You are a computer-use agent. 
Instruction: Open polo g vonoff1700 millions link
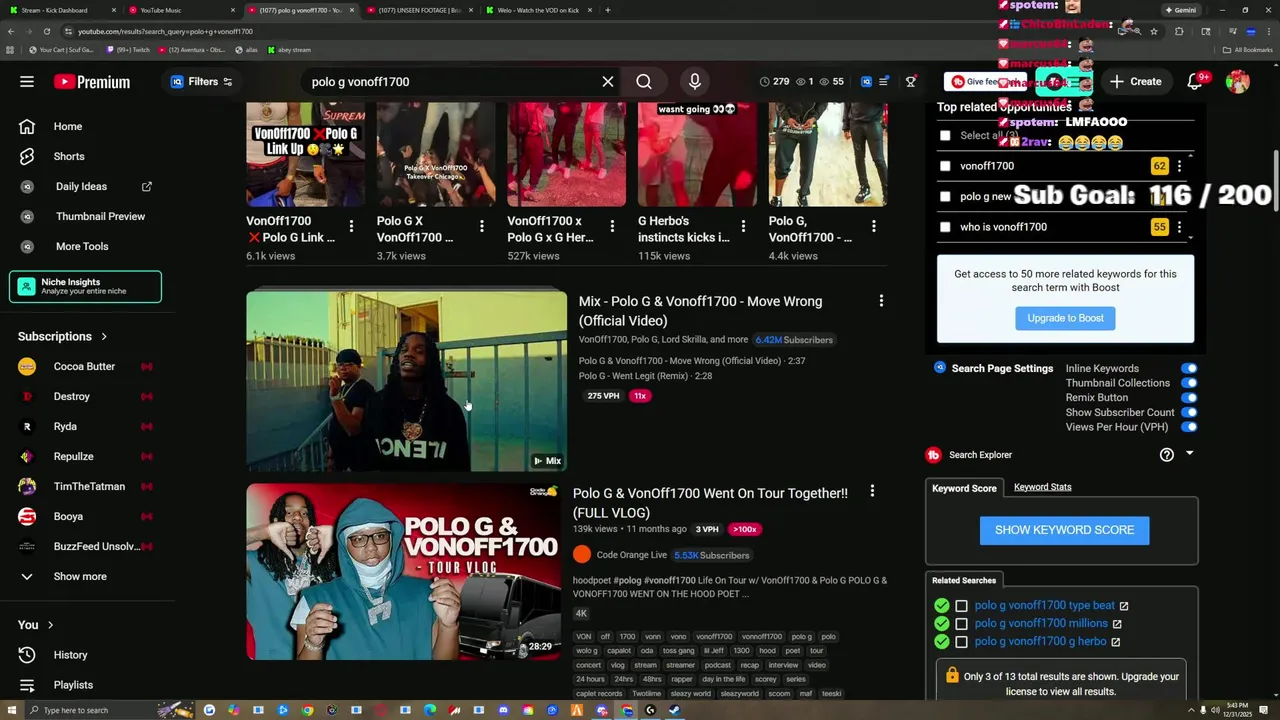tap(1040, 624)
